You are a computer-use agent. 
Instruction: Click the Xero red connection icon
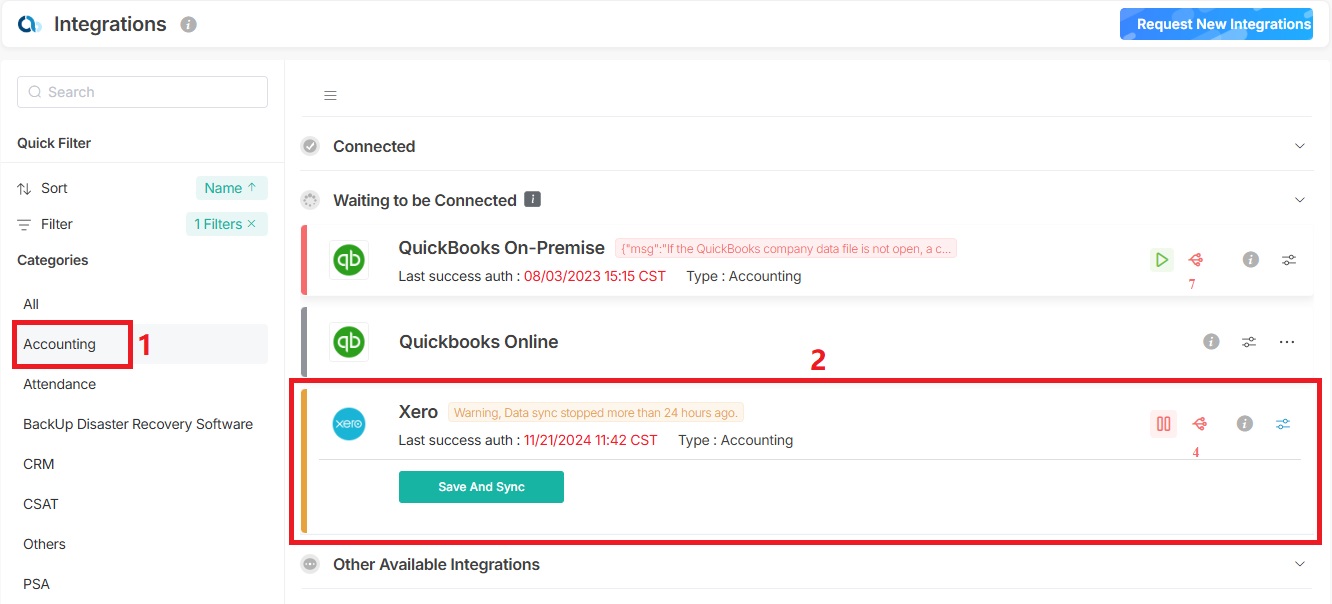pos(1199,424)
